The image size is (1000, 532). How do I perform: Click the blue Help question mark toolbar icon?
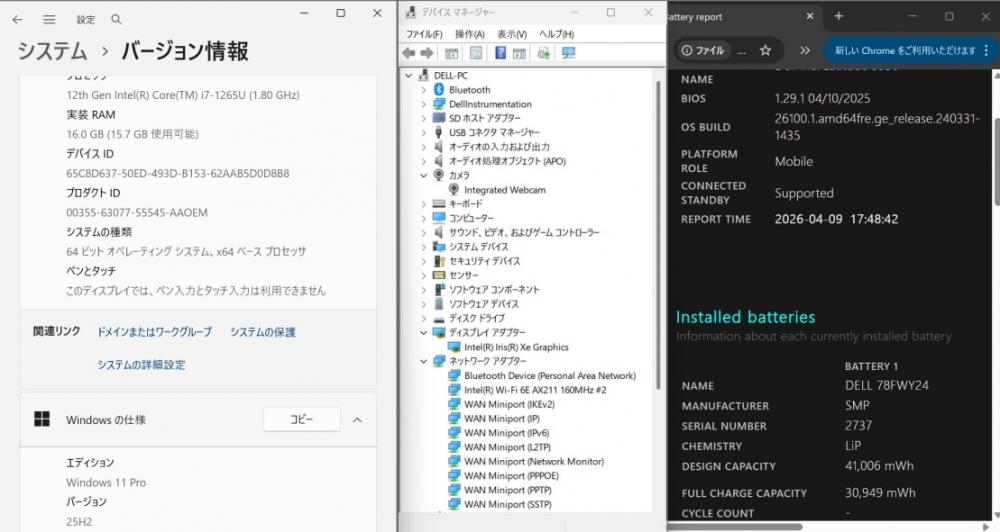point(501,53)
